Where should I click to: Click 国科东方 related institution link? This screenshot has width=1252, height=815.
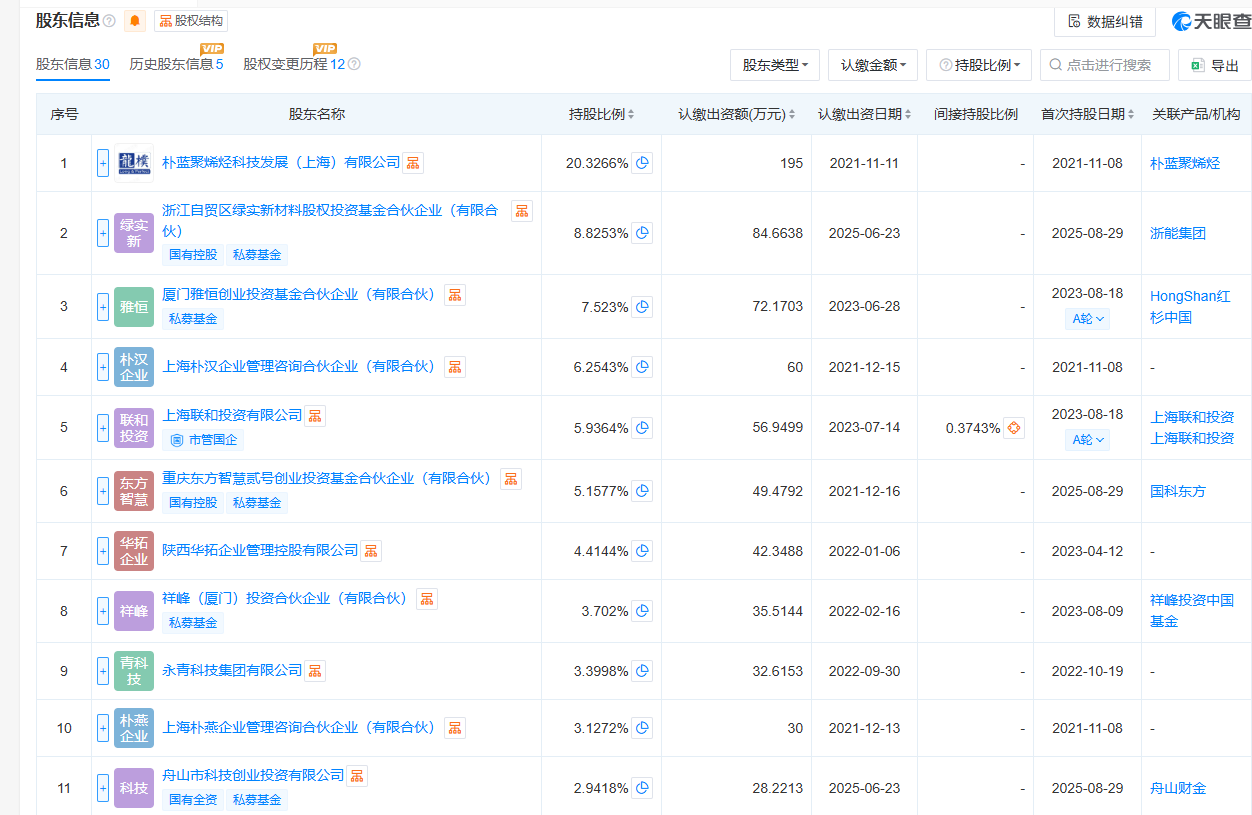1178,491
